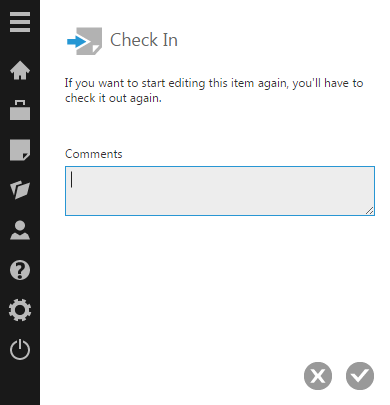Image resolution: width=390 pixels, height=405 pixels.
Task: Click the Check In heading text
Action: [x=144, y=40]
